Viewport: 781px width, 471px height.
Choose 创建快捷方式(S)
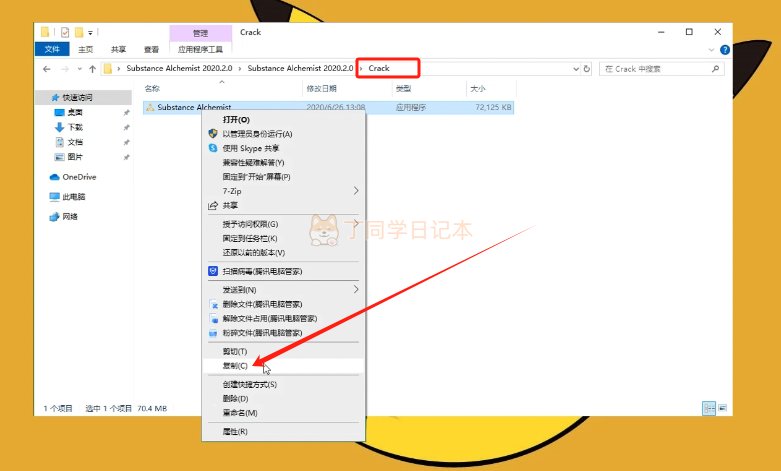pyautogui.click(x=283, y=384)
